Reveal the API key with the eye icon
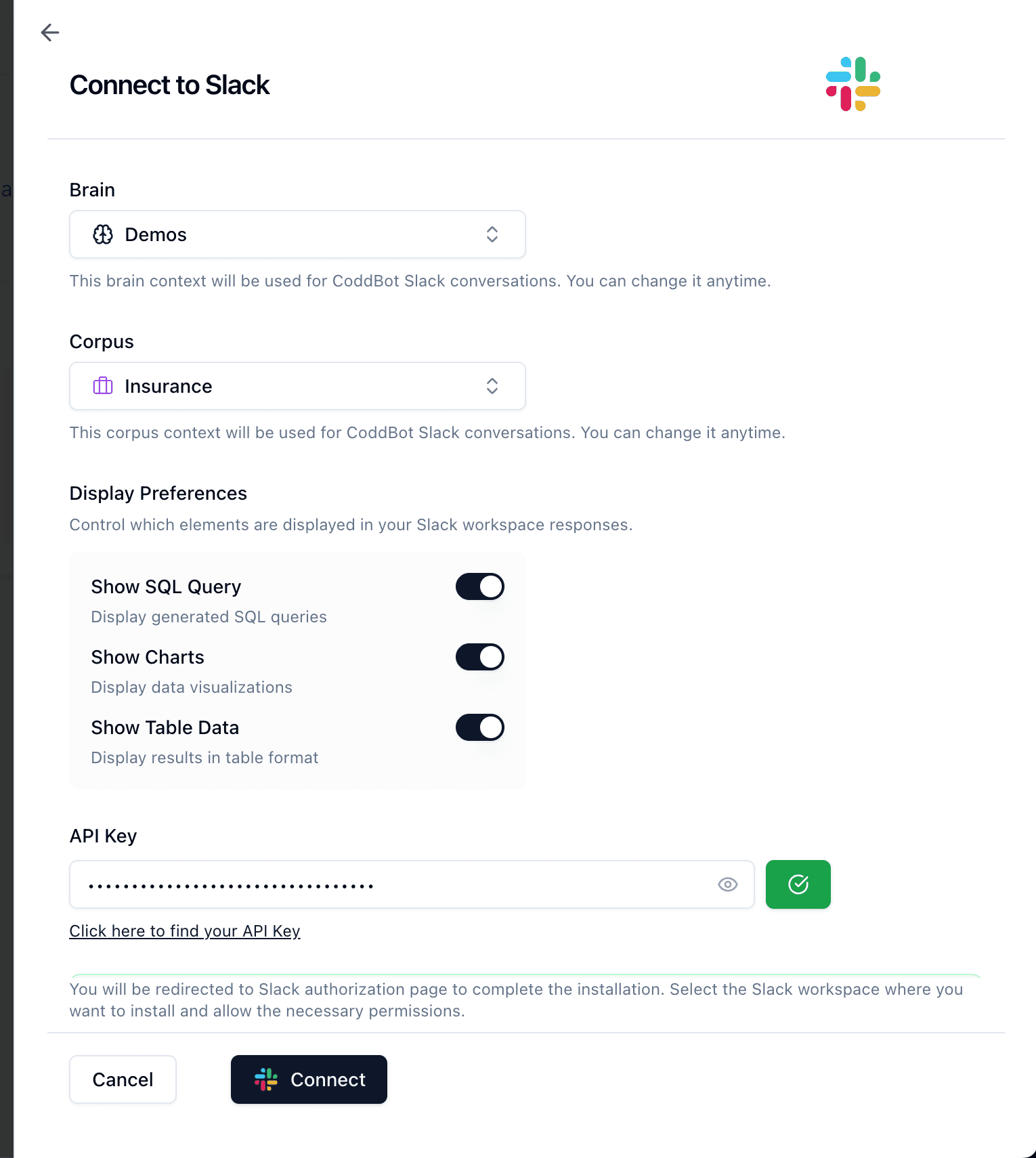1036x1158 pixels. [727, 884]
